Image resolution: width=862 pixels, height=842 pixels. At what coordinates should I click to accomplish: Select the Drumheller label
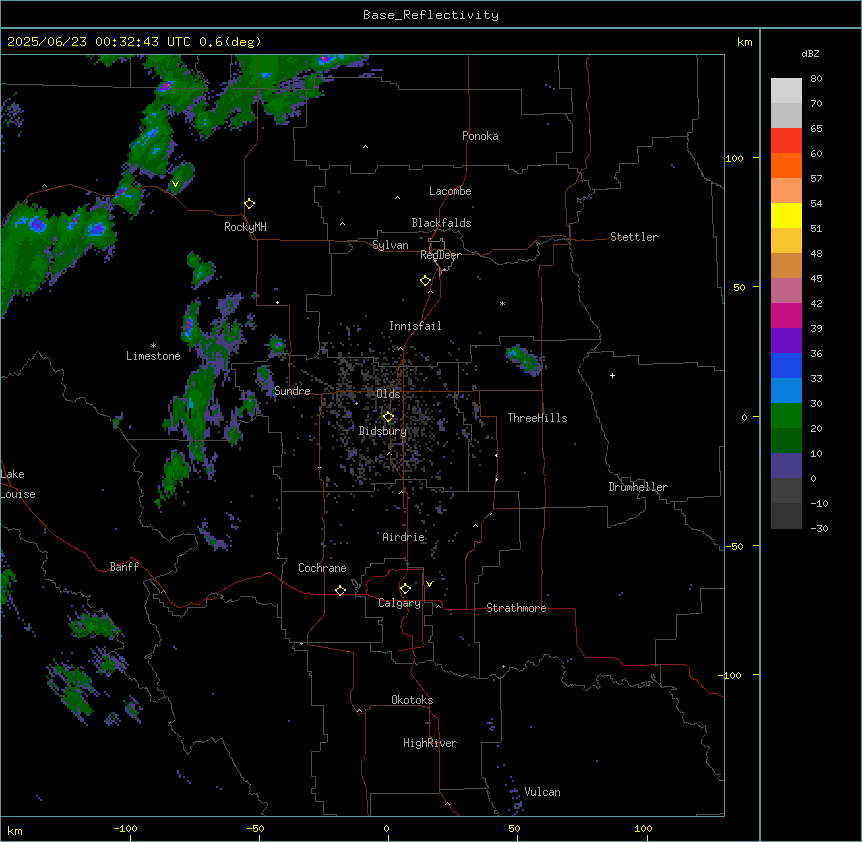click(x=638, y=487)
